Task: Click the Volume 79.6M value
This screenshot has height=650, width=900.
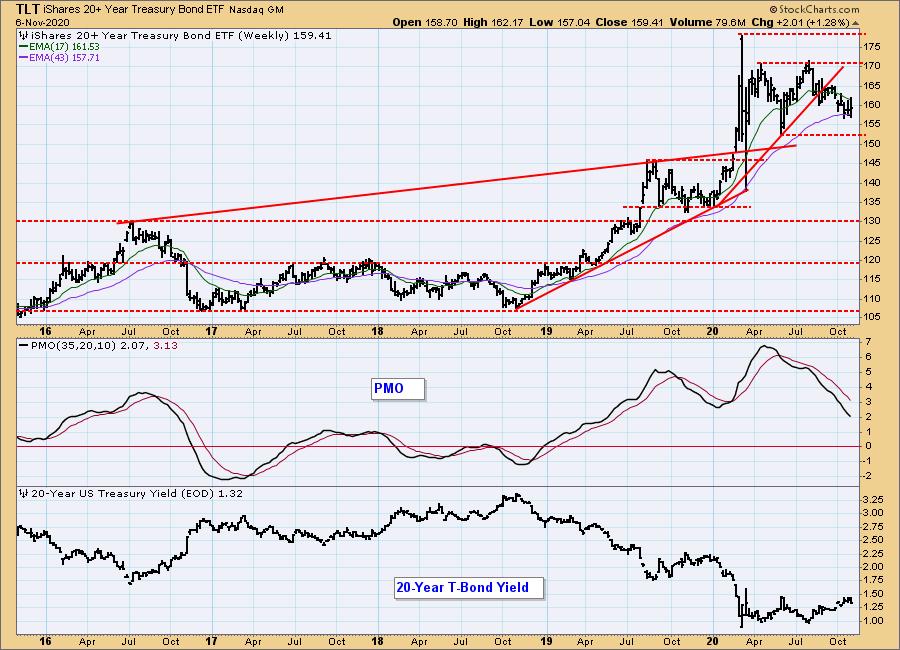Action: (x=707, y=22)
